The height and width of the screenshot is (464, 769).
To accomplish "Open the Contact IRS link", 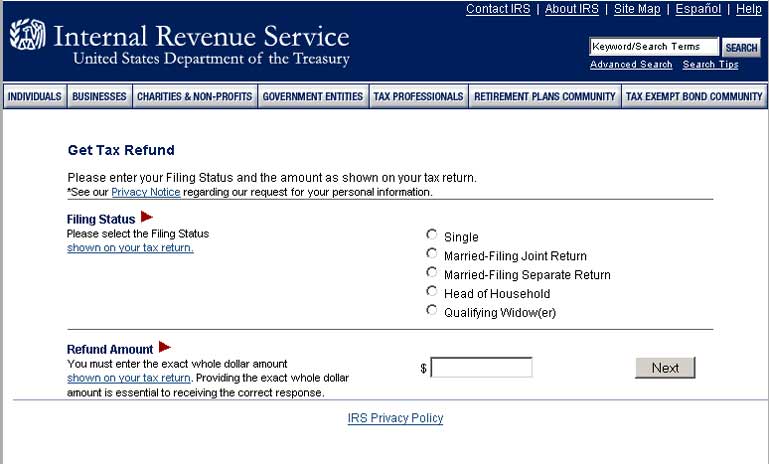I will (x=498, y=9).
